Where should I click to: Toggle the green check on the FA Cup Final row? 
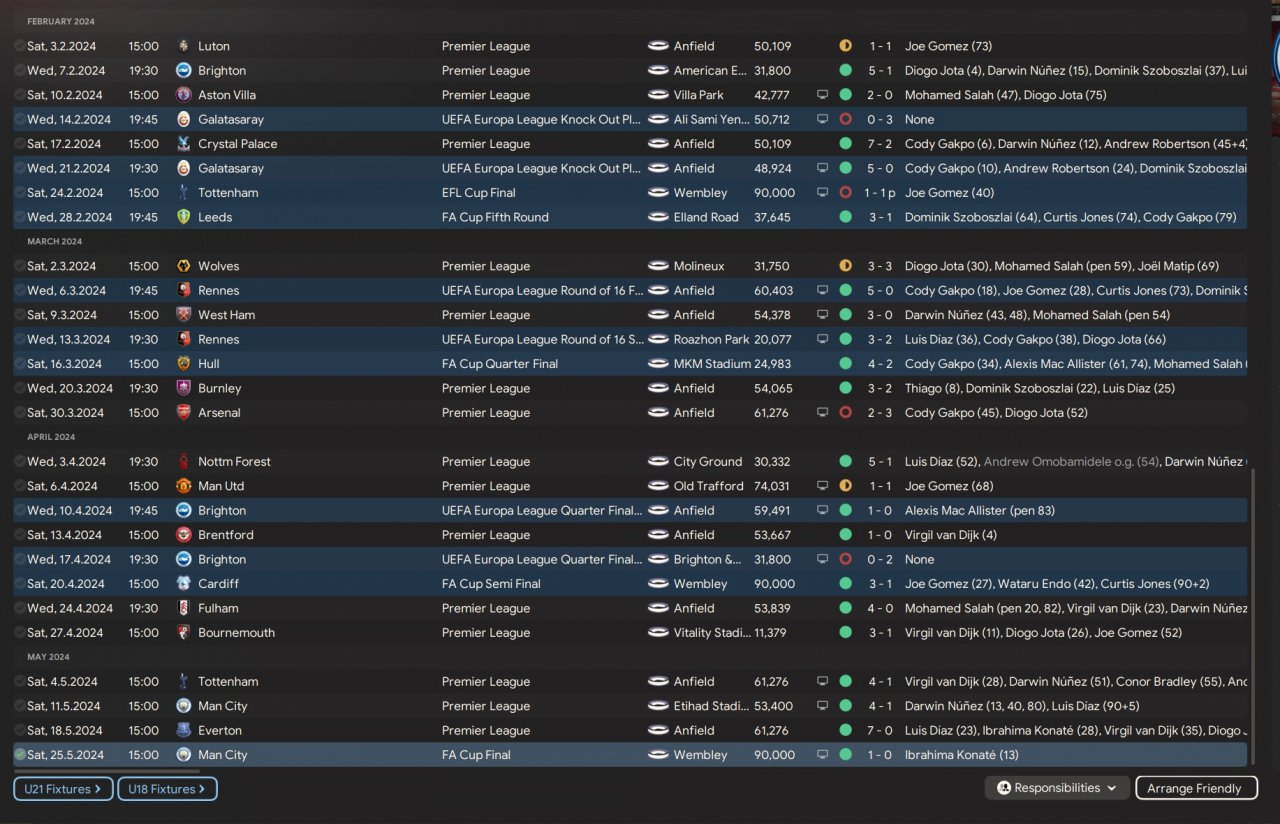coord(20,755)
